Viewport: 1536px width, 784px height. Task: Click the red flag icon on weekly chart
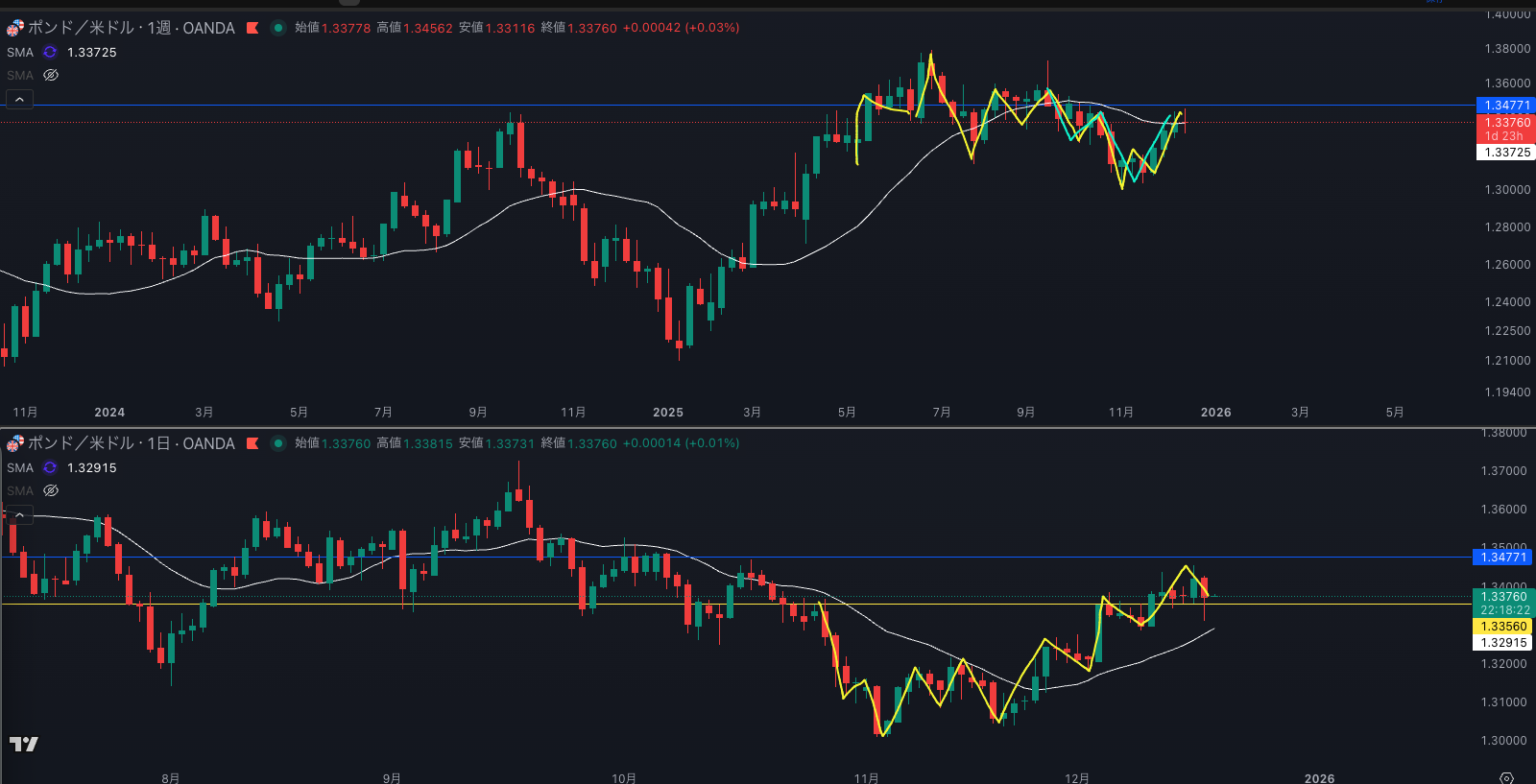(x=252, y=28)
